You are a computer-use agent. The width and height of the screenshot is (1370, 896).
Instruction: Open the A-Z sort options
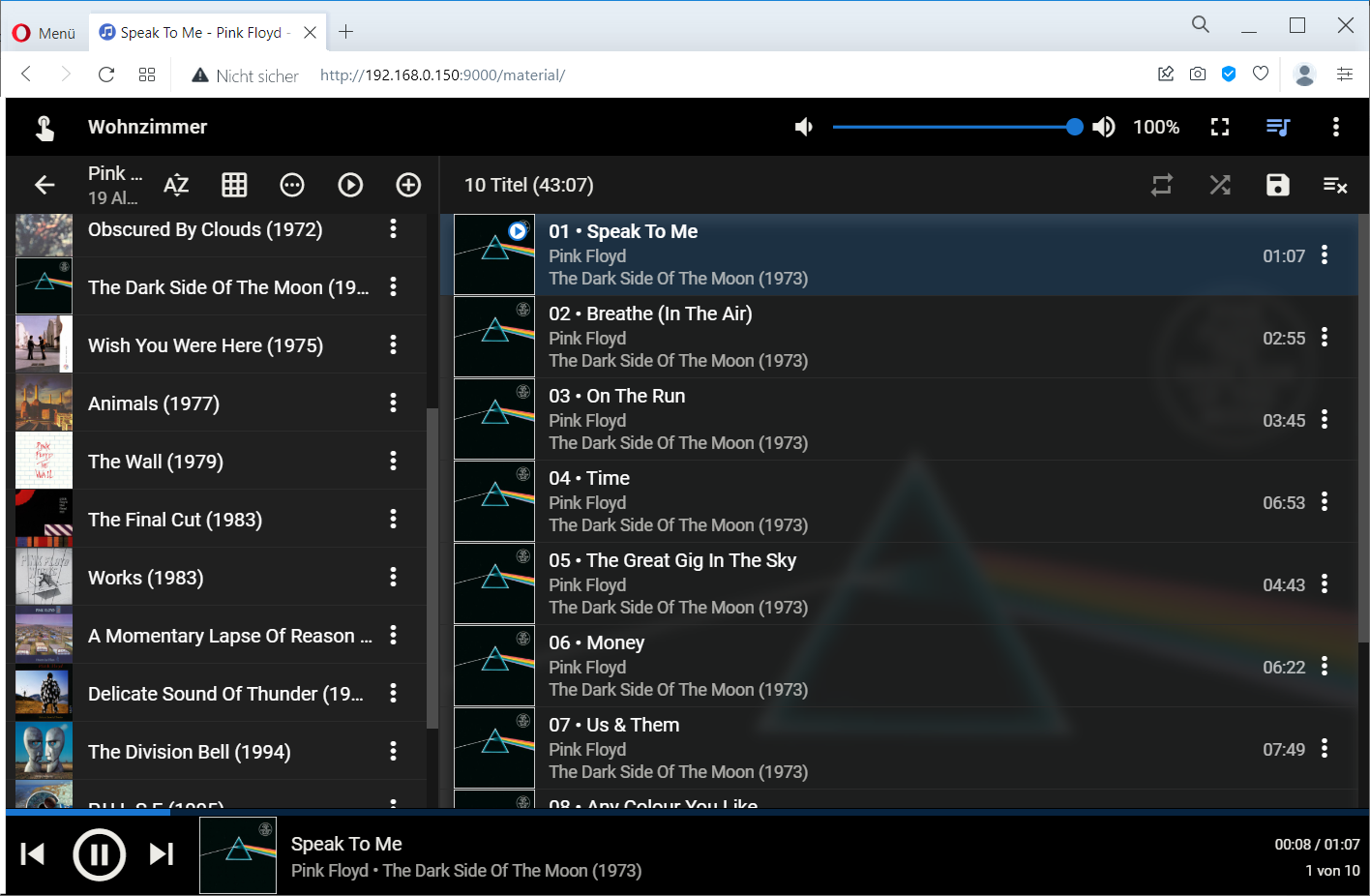(176, 185)
